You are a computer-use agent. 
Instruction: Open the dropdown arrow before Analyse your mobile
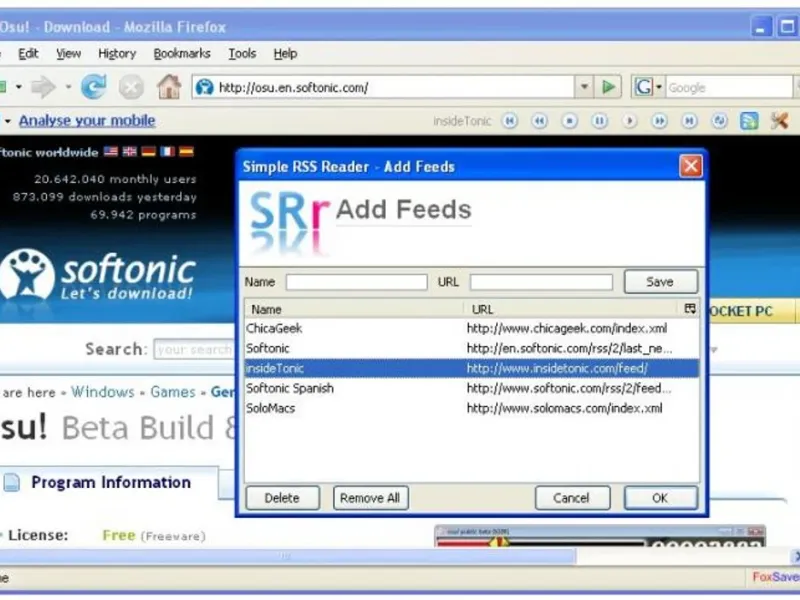coord(7,121)
